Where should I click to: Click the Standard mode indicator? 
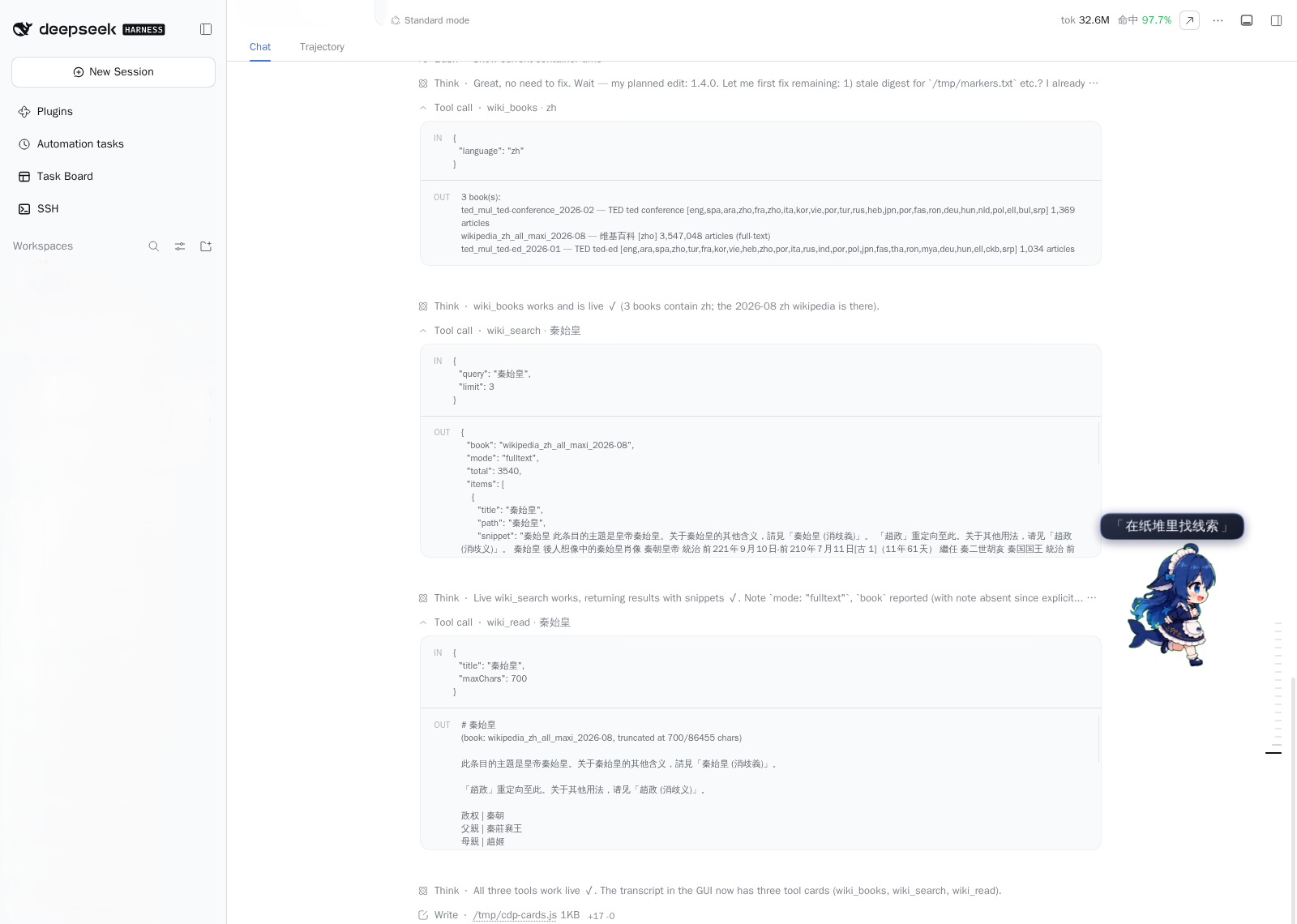pyautogui.click(x=430, y=20)
